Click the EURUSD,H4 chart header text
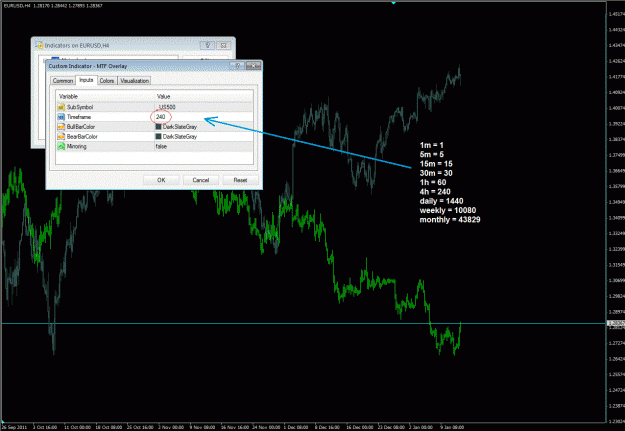The height and width of the screenshot is (431, 625). click(53, 6)
